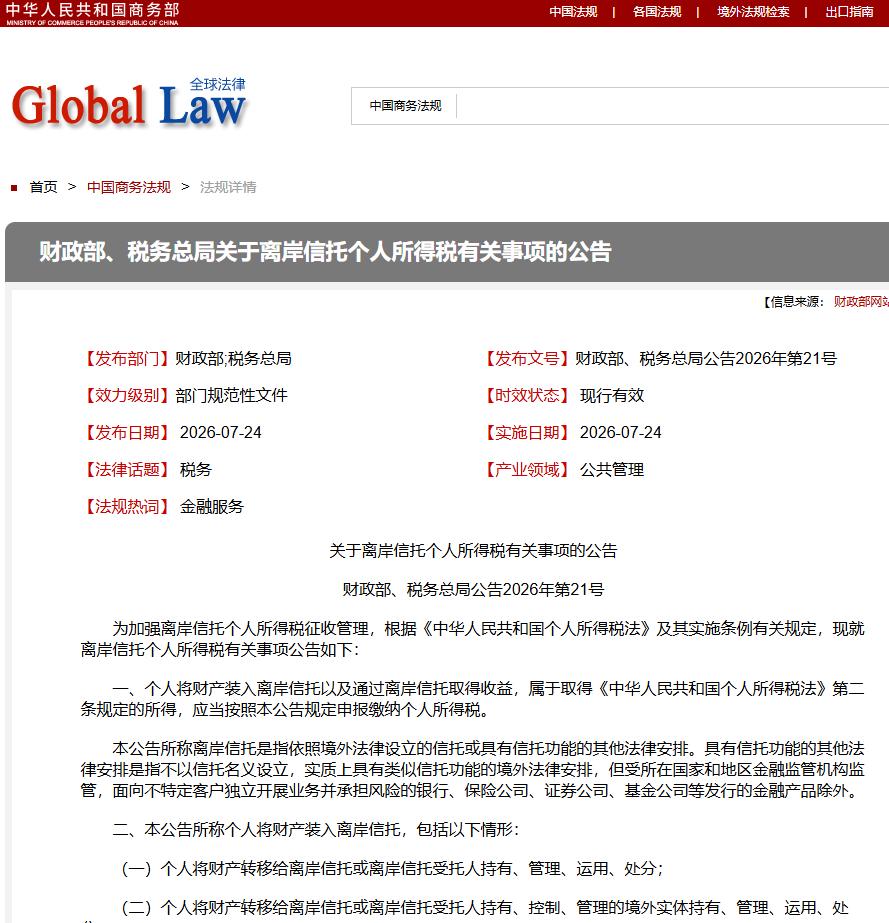The width and height of the screenshot is (889, 923).
Task: Click the red 【时效状态】 label
Action: pos(527,396)
